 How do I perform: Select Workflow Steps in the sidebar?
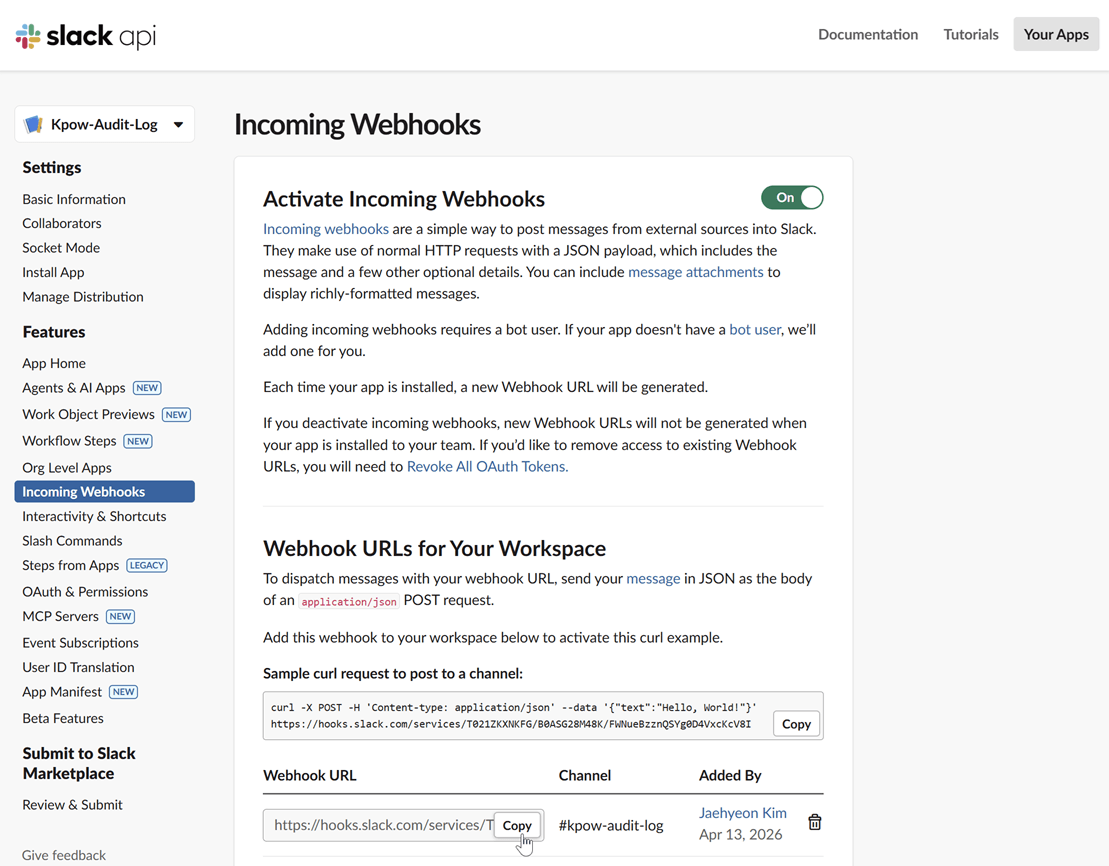pyautogui.click(x=69, y=441)
